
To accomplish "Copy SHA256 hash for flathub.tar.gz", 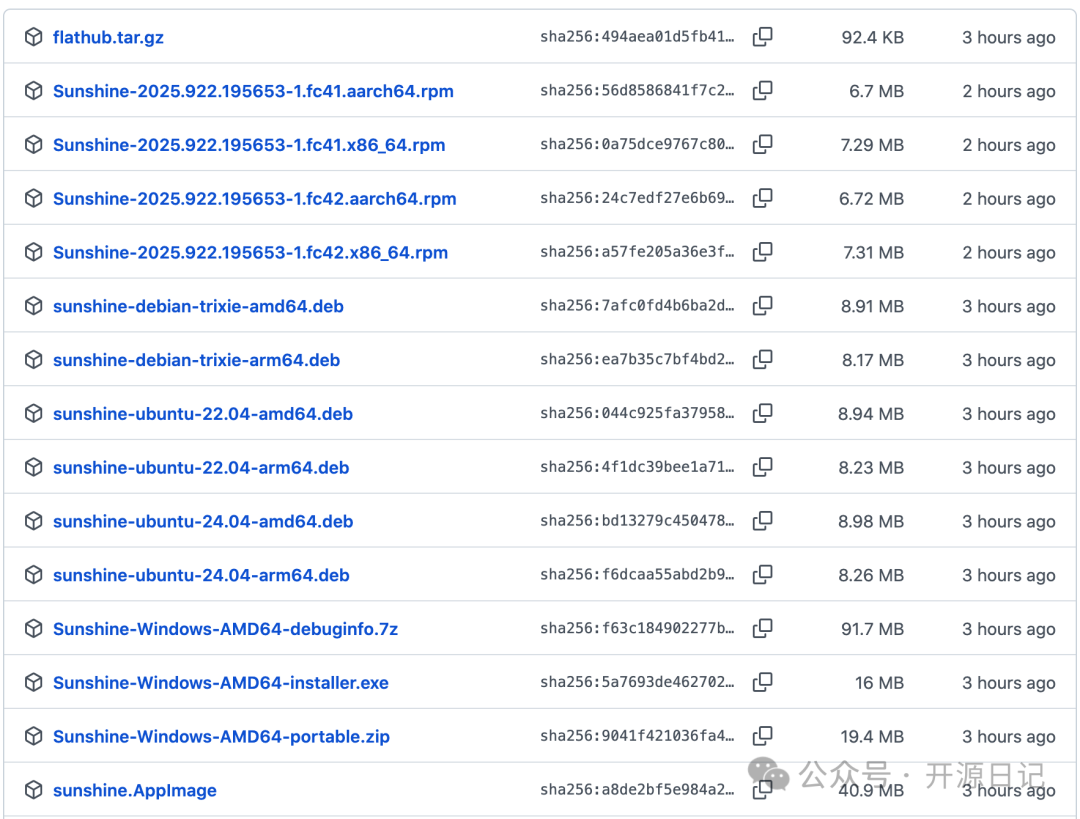I will (x=762, y=37).
